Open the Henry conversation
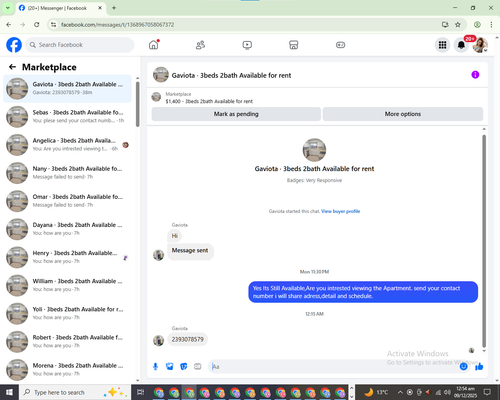The width and height of the screenshot is (500, 400). [x=67, y=257]
